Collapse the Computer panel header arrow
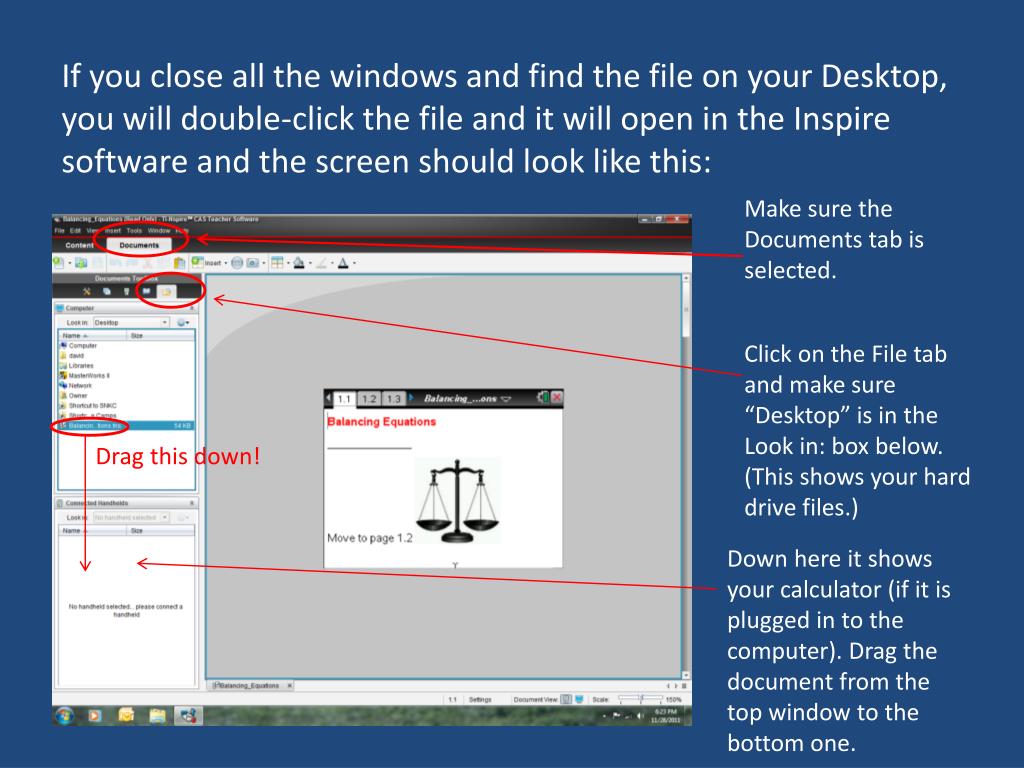The height and width of the screenshot is (768, 1024). [191, 308]
